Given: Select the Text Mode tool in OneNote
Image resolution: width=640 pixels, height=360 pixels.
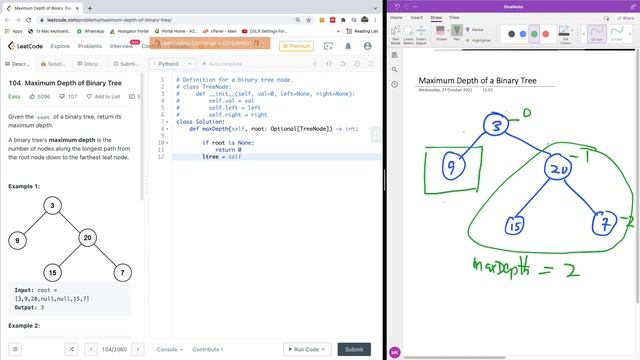Looking at the screenshot, I should 396,35.
